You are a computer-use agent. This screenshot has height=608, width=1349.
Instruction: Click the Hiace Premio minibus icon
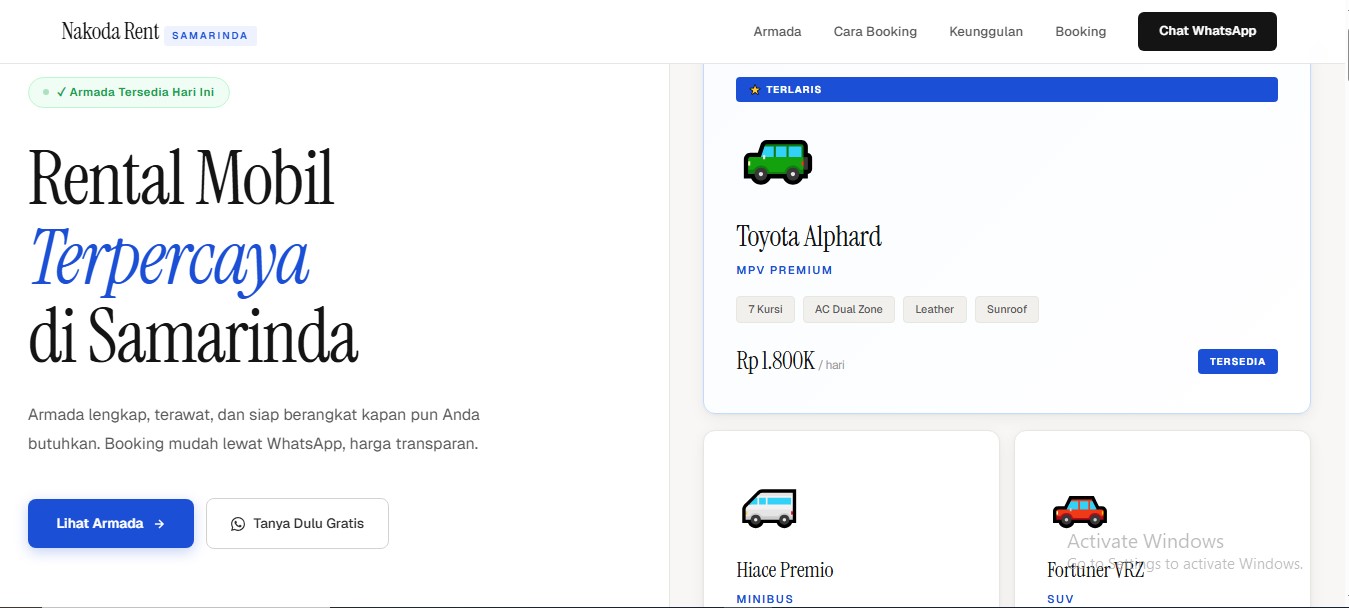point(769,507)
